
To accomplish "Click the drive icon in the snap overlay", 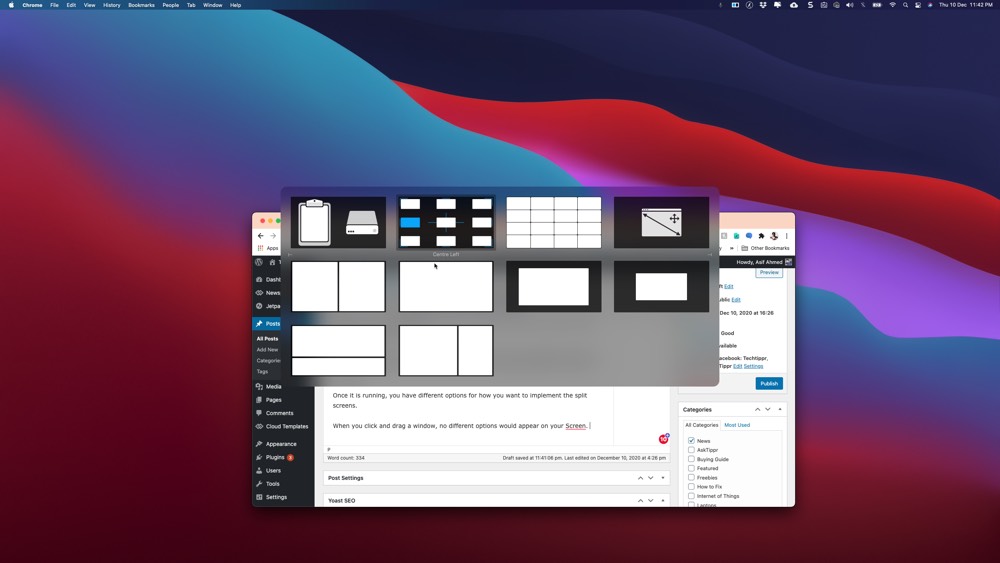I will pos(362,223).
